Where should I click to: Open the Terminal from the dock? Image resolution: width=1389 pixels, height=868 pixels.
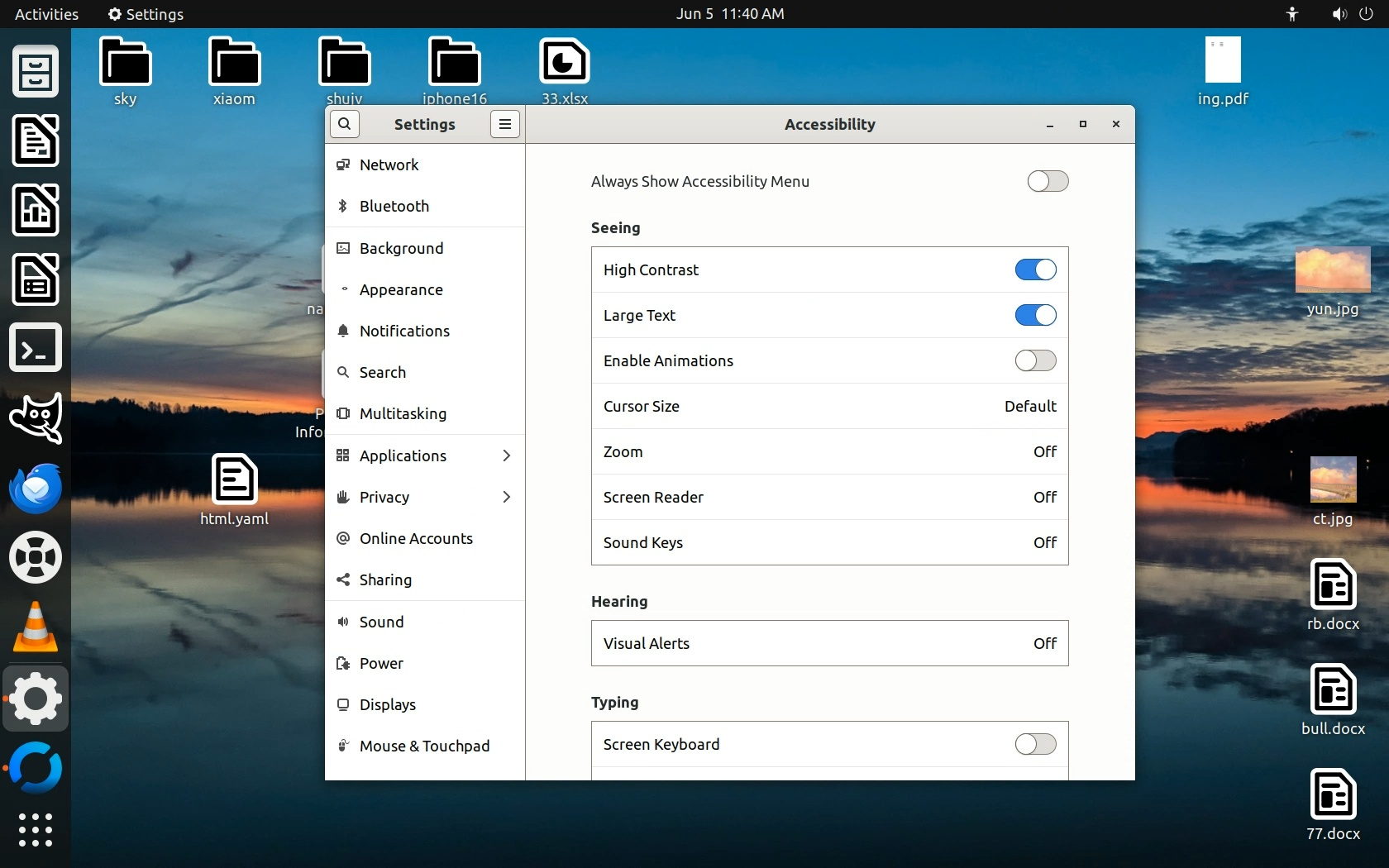click(x=36, y=348)
